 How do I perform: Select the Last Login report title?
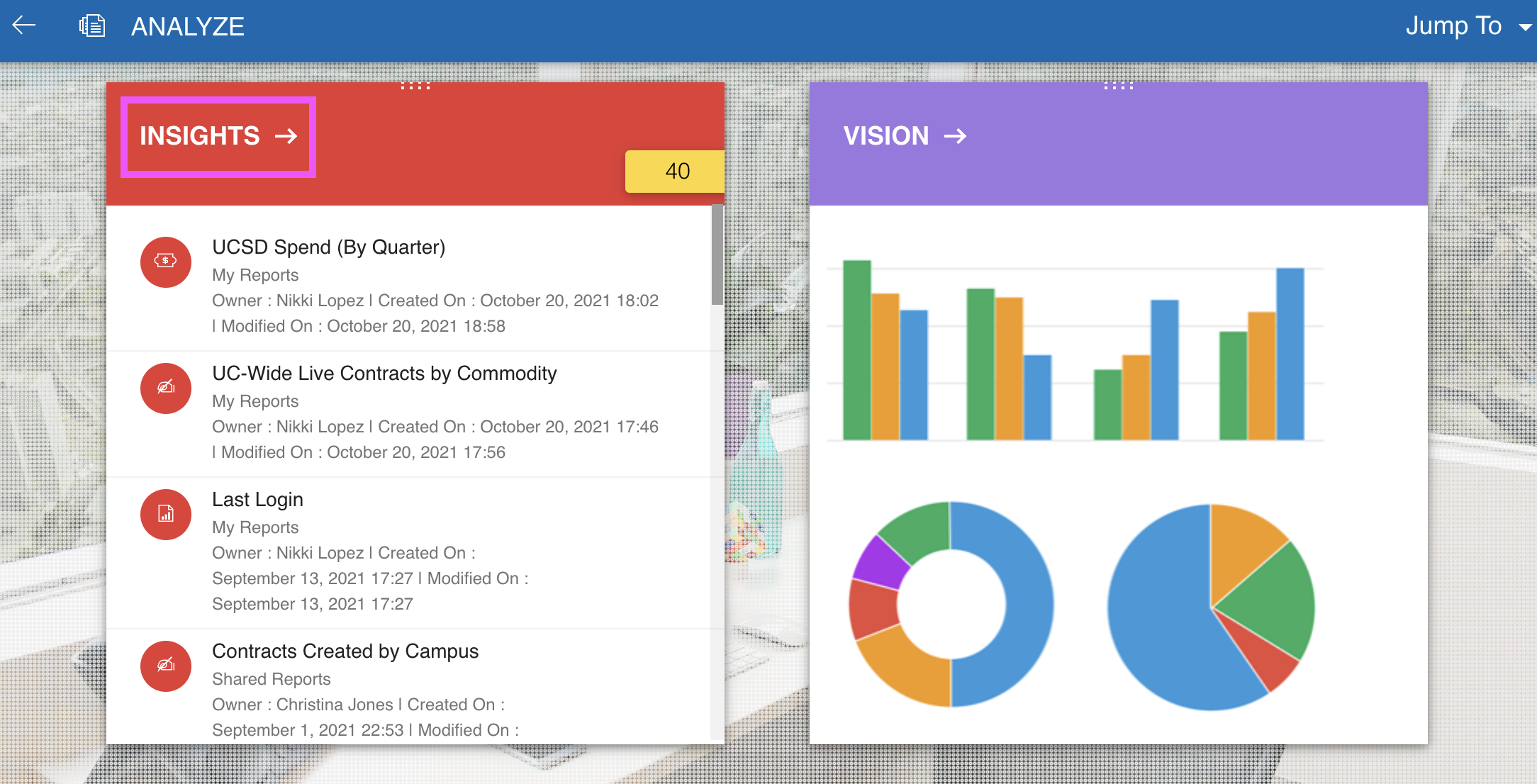pos(257,500)
